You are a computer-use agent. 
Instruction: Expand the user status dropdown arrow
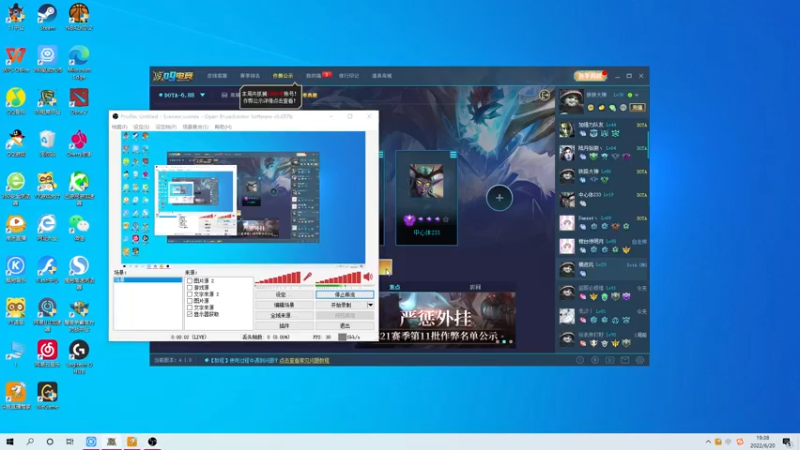point(637,95)
